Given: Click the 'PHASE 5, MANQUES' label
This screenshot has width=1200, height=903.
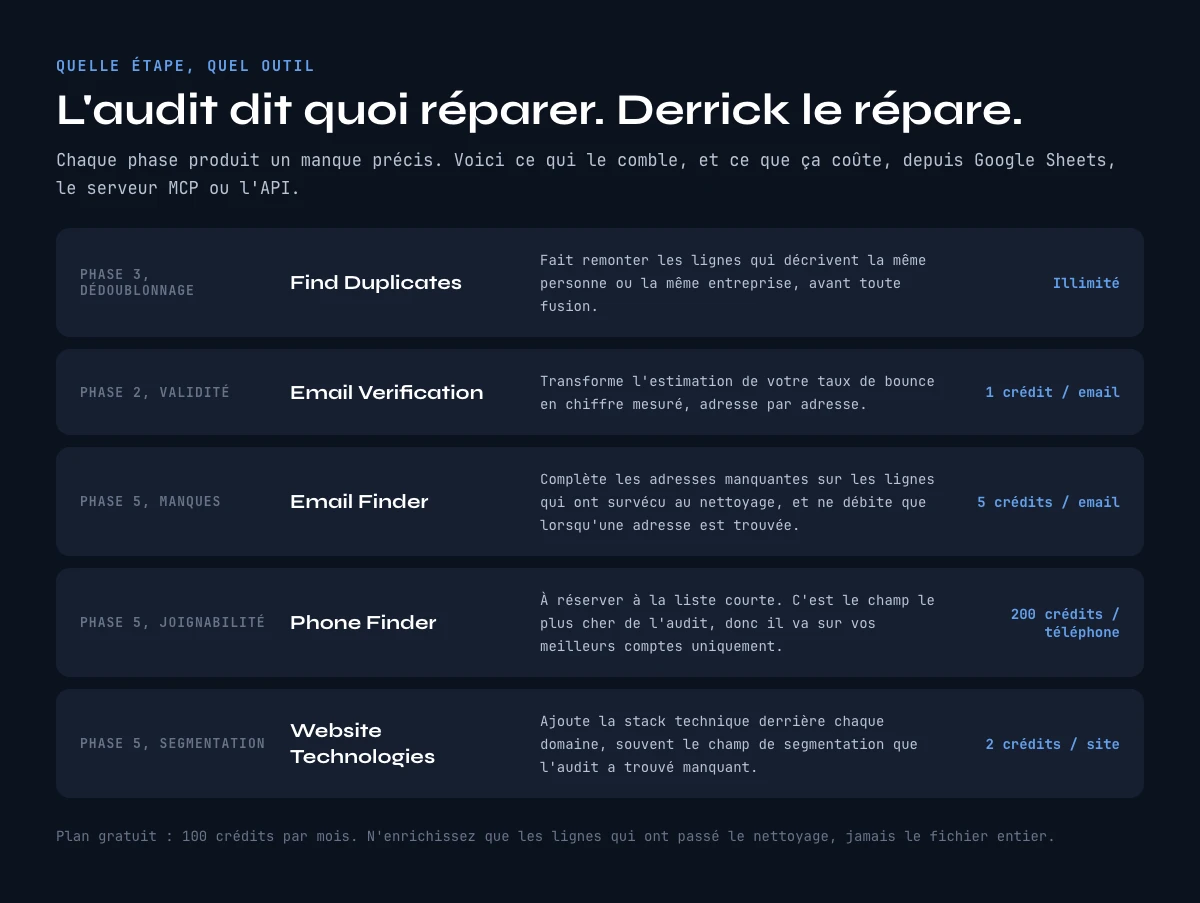Looking at the screenshot, I should [150, 501].
